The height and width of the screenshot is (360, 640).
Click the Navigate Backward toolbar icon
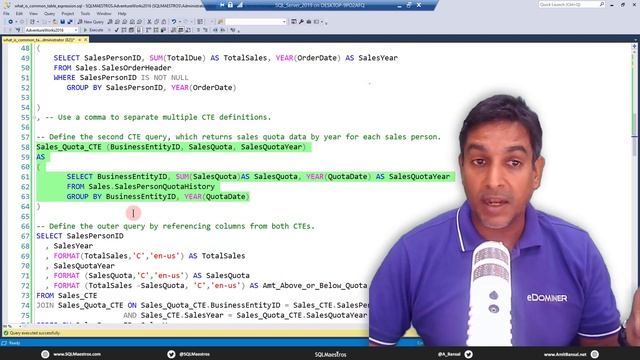(10, 22)
